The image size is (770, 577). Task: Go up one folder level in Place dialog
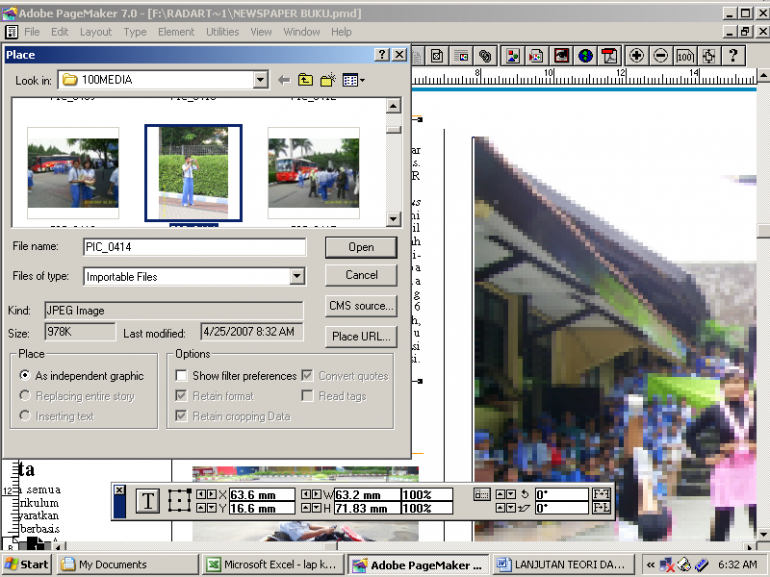[x=305, y=80]
